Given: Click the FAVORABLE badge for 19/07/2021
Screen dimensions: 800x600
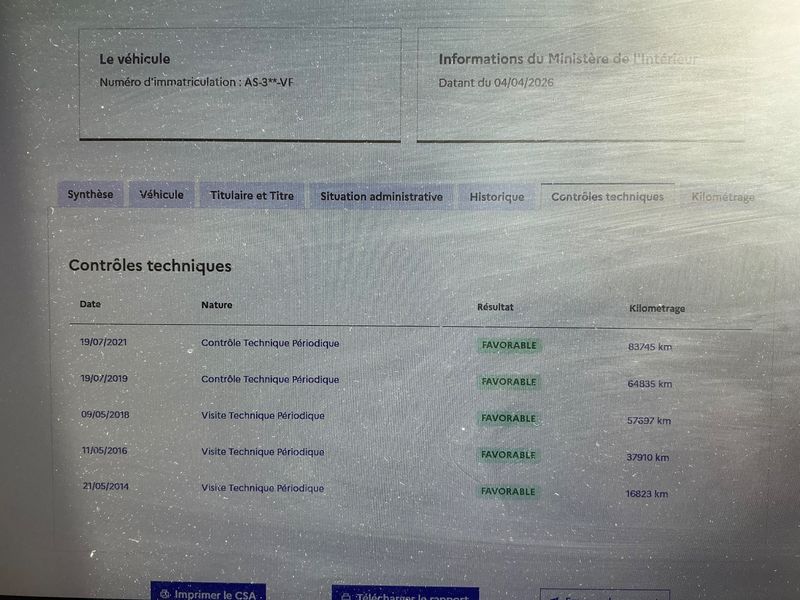Looking at the screenshot, I should click(509, 345).
